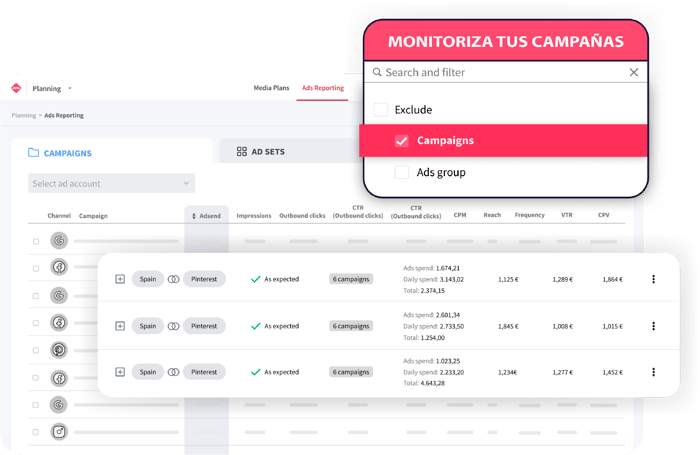Screen dimensions: 700x455
Task: Click the magnifier search icon
Action: tap(377, 72)
